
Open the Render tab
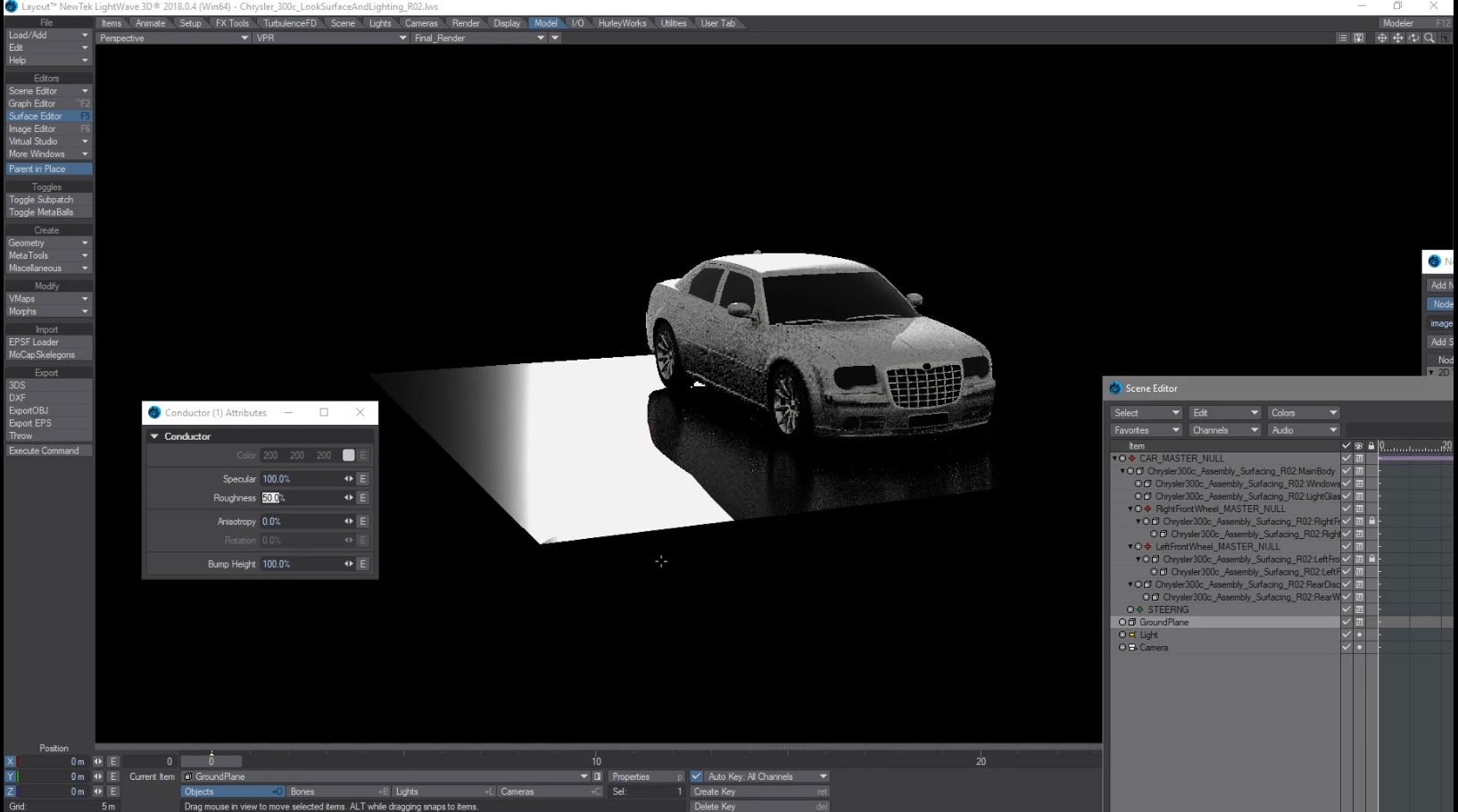pos(466,23)
